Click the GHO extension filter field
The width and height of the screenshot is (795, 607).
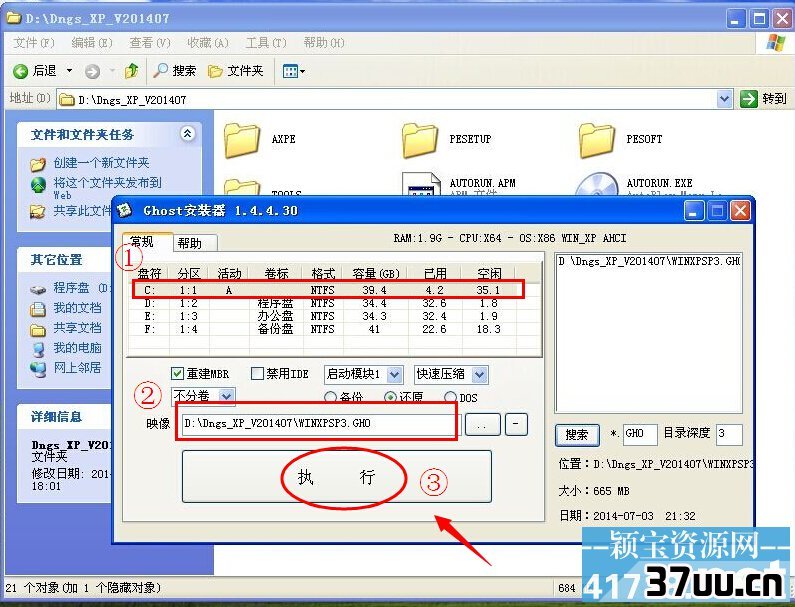[640, 434]
